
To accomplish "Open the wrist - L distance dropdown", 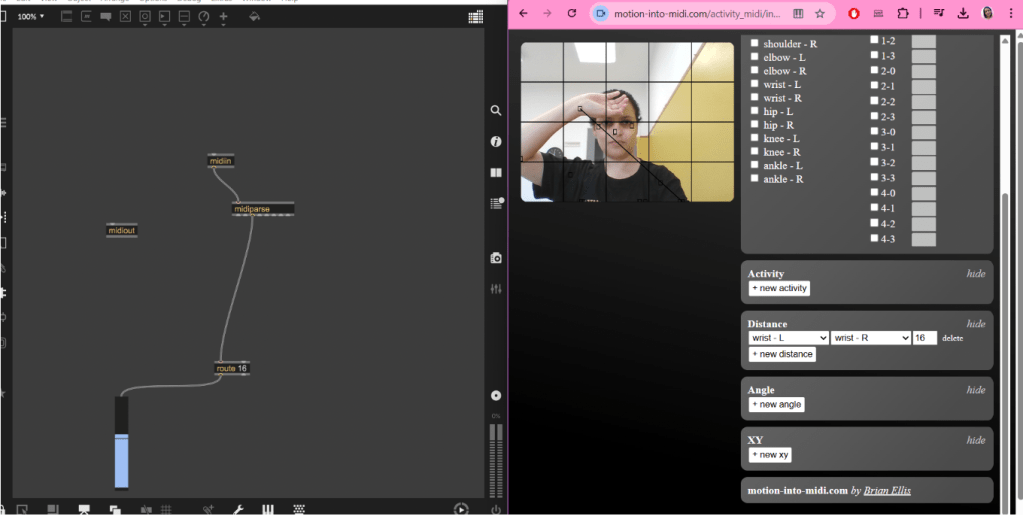I will 788,338.
